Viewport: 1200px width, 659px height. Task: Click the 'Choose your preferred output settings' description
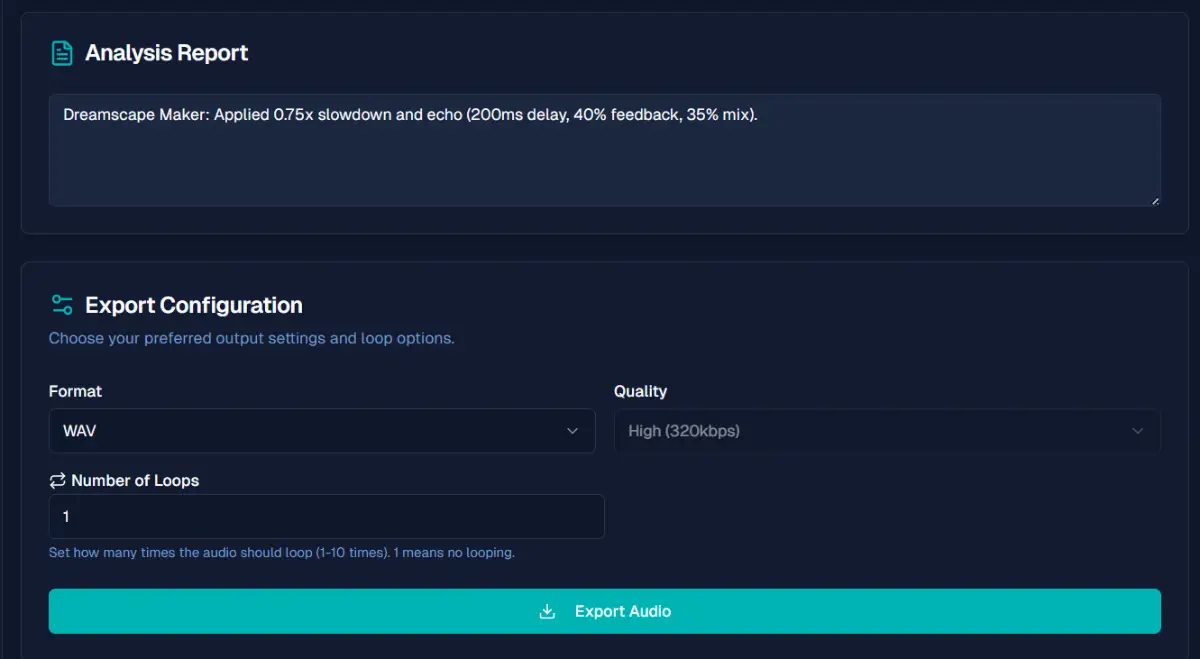click(251, 338)
